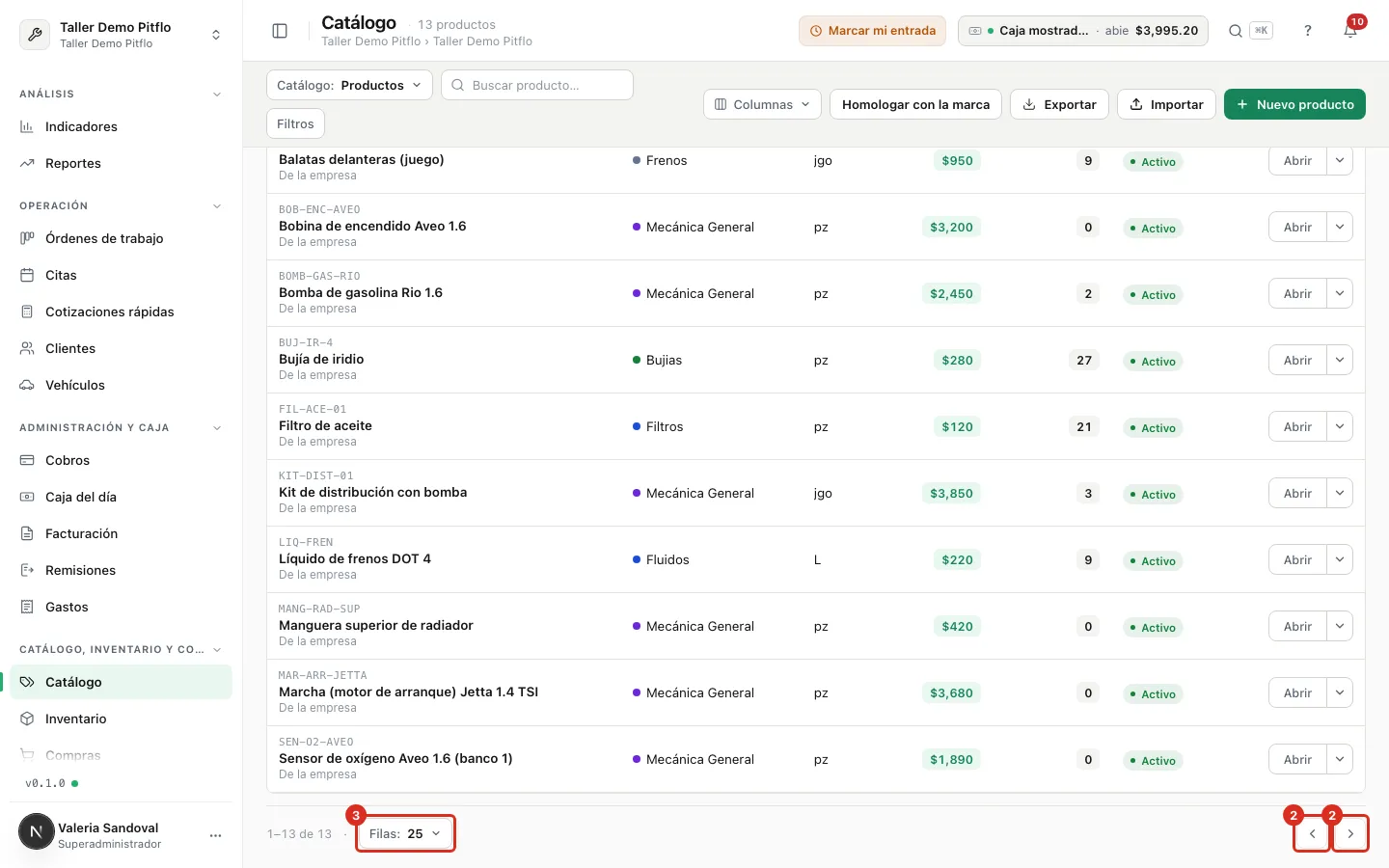Open Reportes in the sidebar

(121, 163)
